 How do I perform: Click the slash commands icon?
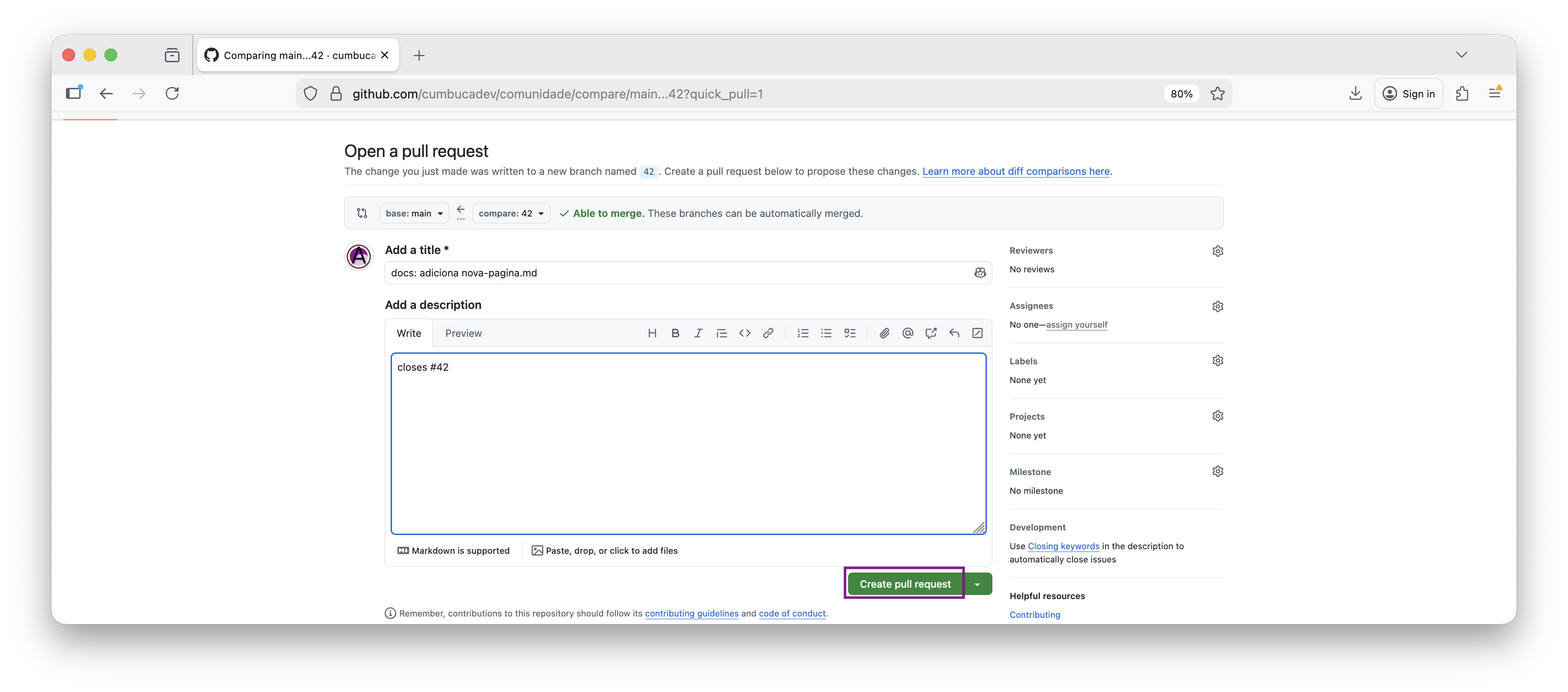(978, 333)
